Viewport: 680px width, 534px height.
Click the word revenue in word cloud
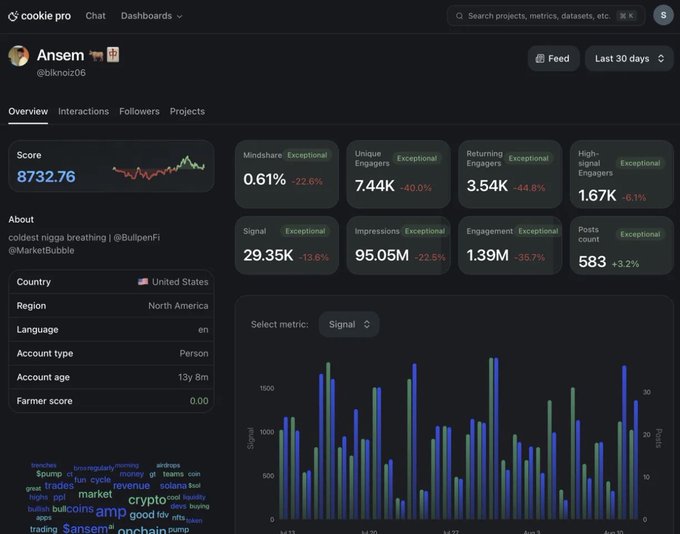(x=131, y=486)
